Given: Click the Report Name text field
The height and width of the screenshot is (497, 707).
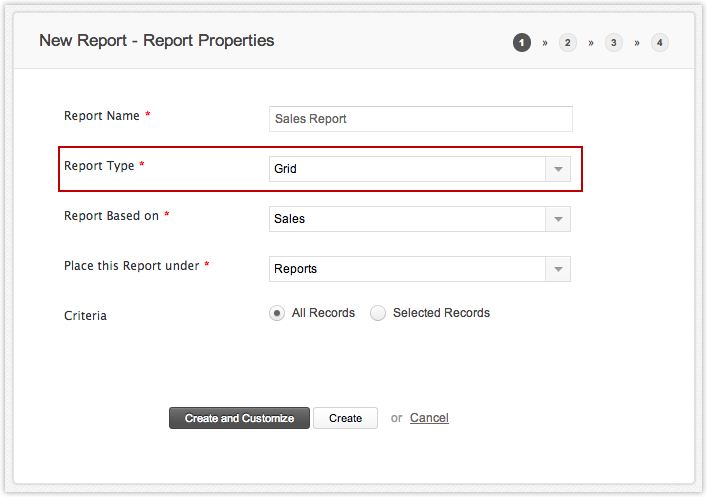Looking at the screenshot, I should point(421,119).
